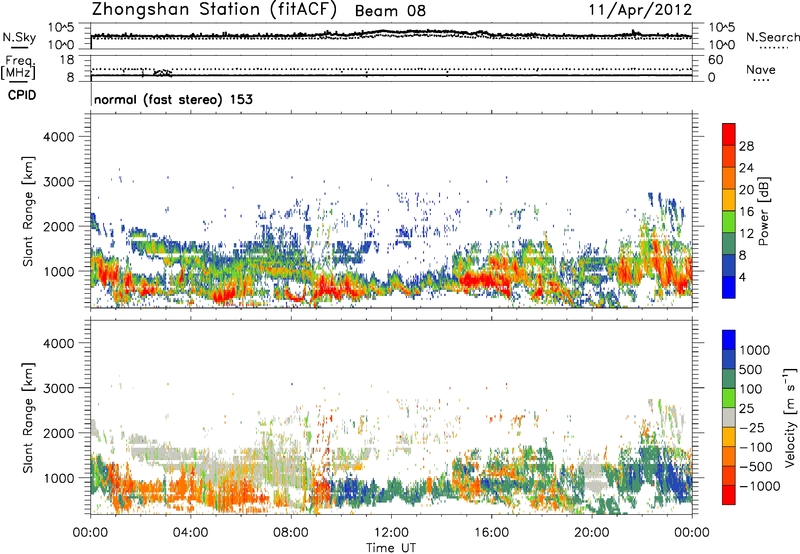The image size is (800, 554).
Task: Select the red top segment of power colorbar
Action: tap(729, 134)
